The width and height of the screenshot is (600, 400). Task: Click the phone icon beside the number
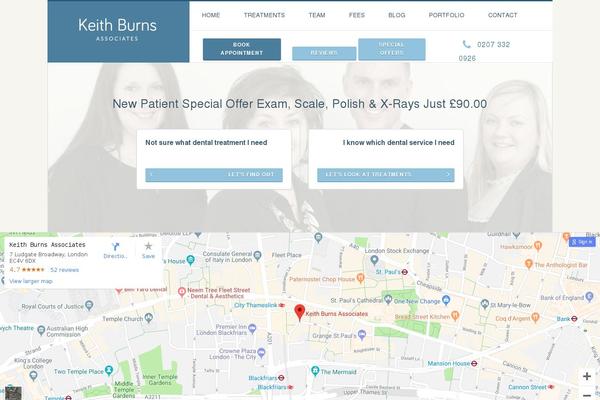tap(466, 44)
